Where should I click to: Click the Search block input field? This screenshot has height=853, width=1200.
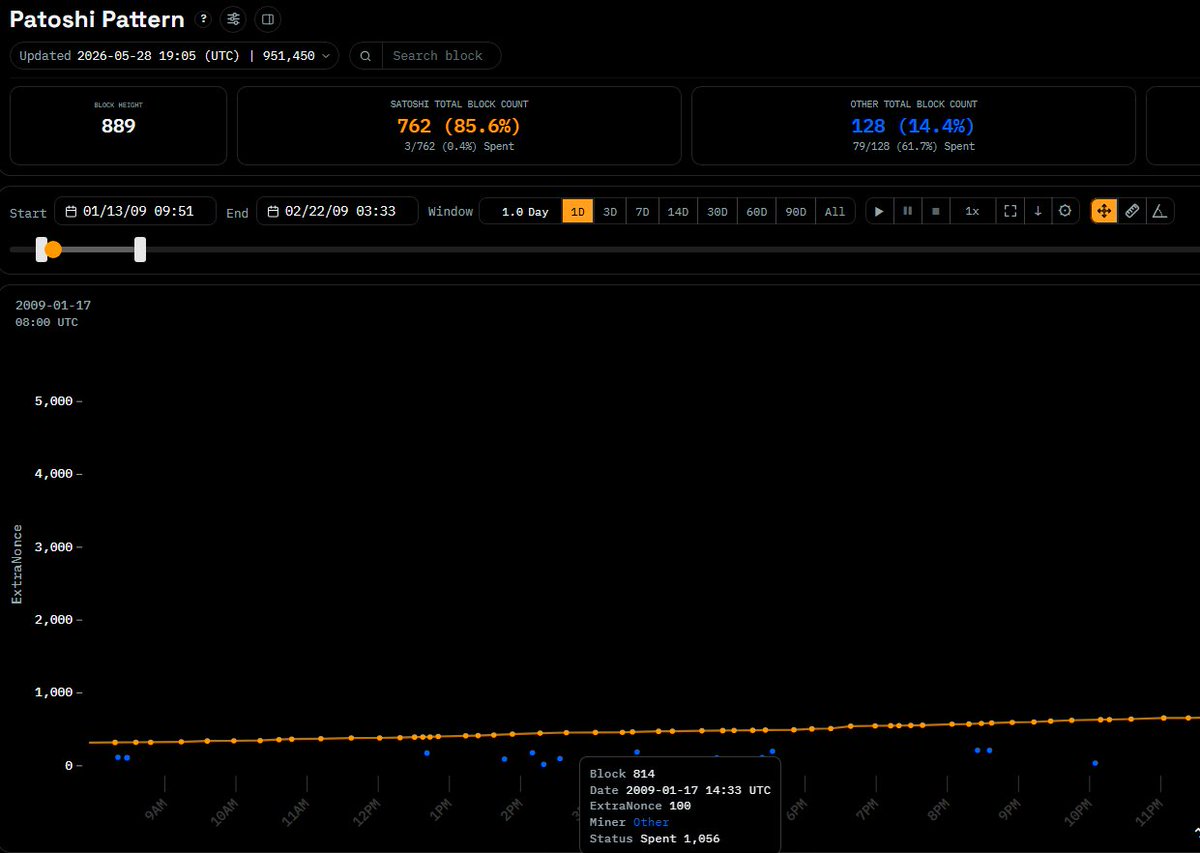point(440,56)
